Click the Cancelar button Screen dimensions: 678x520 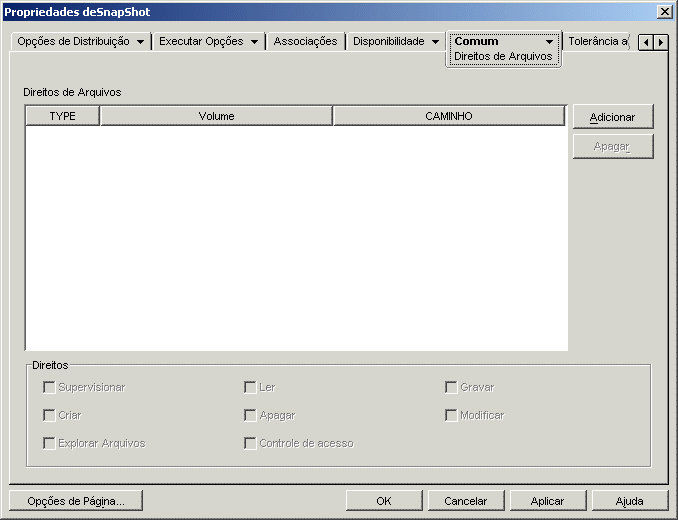[466, 501]
